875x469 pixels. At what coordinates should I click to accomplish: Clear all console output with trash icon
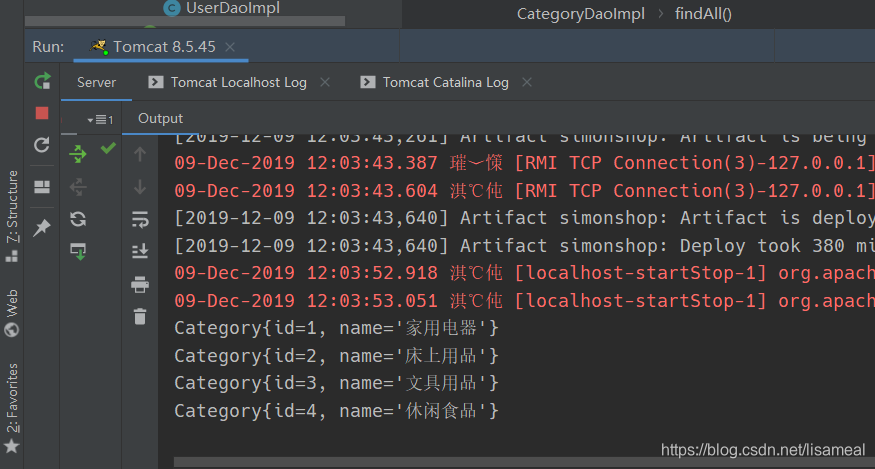pyautogui.click(x=140, y=316)
